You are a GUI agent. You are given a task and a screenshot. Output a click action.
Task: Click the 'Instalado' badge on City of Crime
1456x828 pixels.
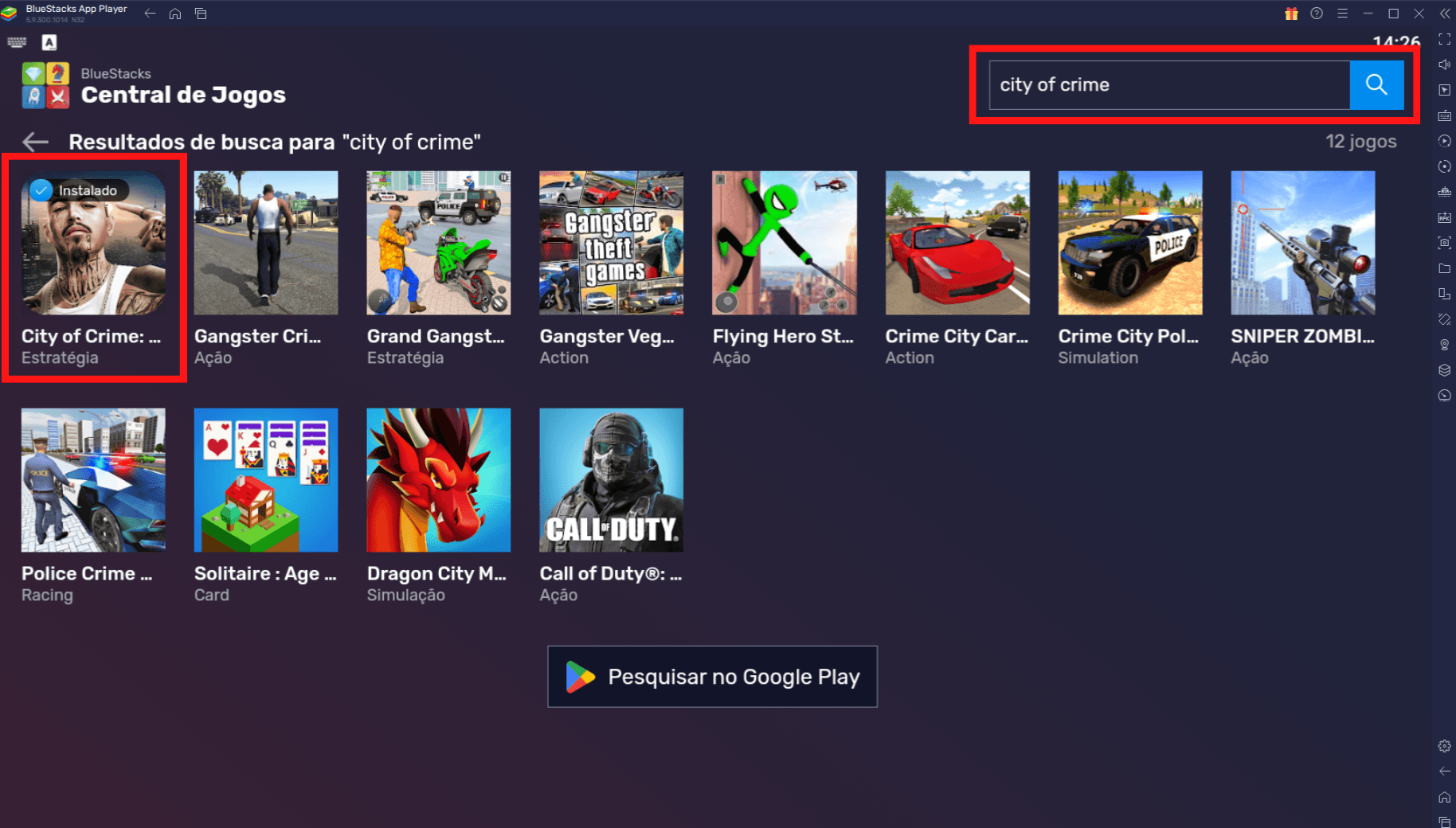[78, 190]
